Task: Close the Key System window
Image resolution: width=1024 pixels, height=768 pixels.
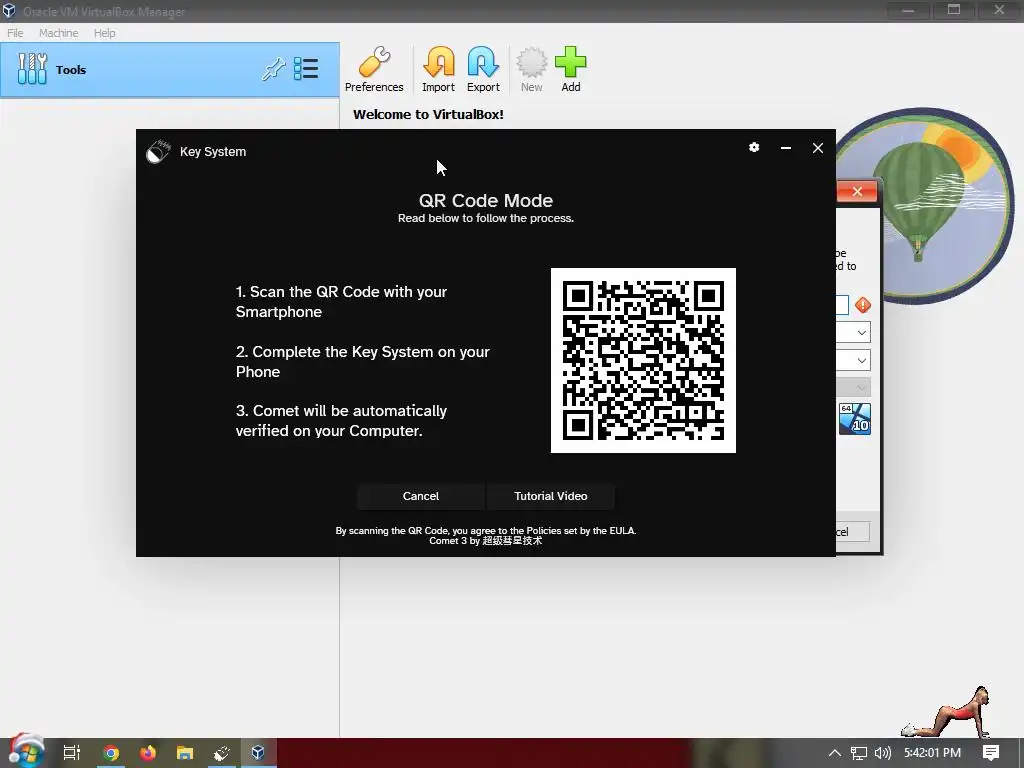Action: pyautogui.click(x=818, y=148)
